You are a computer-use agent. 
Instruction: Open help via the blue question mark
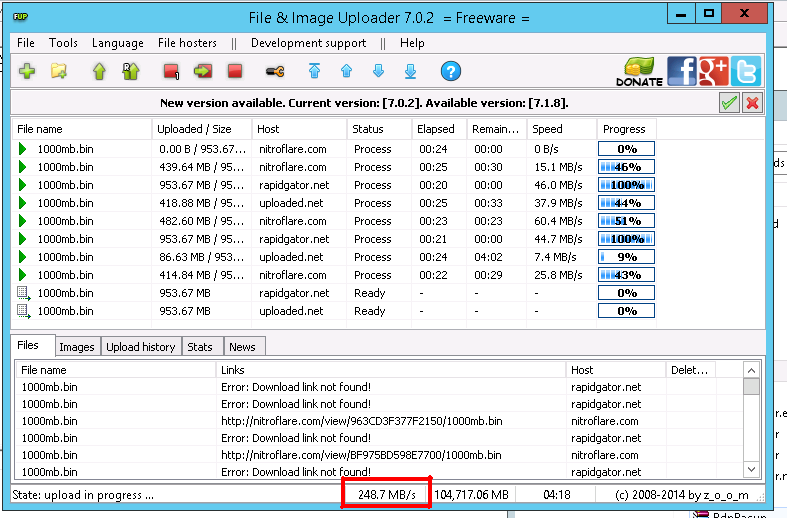pos(451,71)
